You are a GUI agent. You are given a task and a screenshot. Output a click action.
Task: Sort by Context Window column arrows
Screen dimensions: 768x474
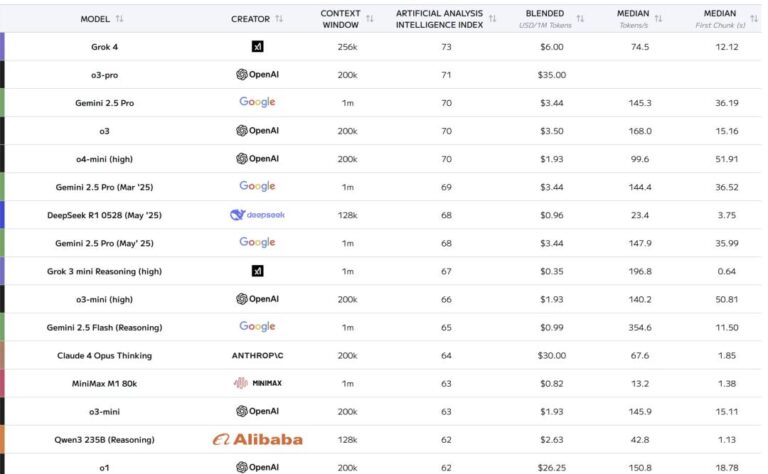tap(370, 18)
